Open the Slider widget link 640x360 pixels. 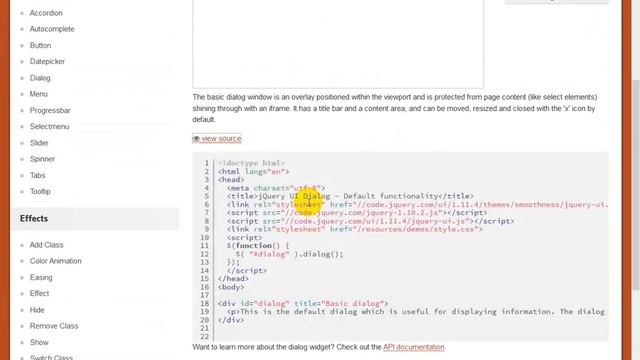click(39, 143)
